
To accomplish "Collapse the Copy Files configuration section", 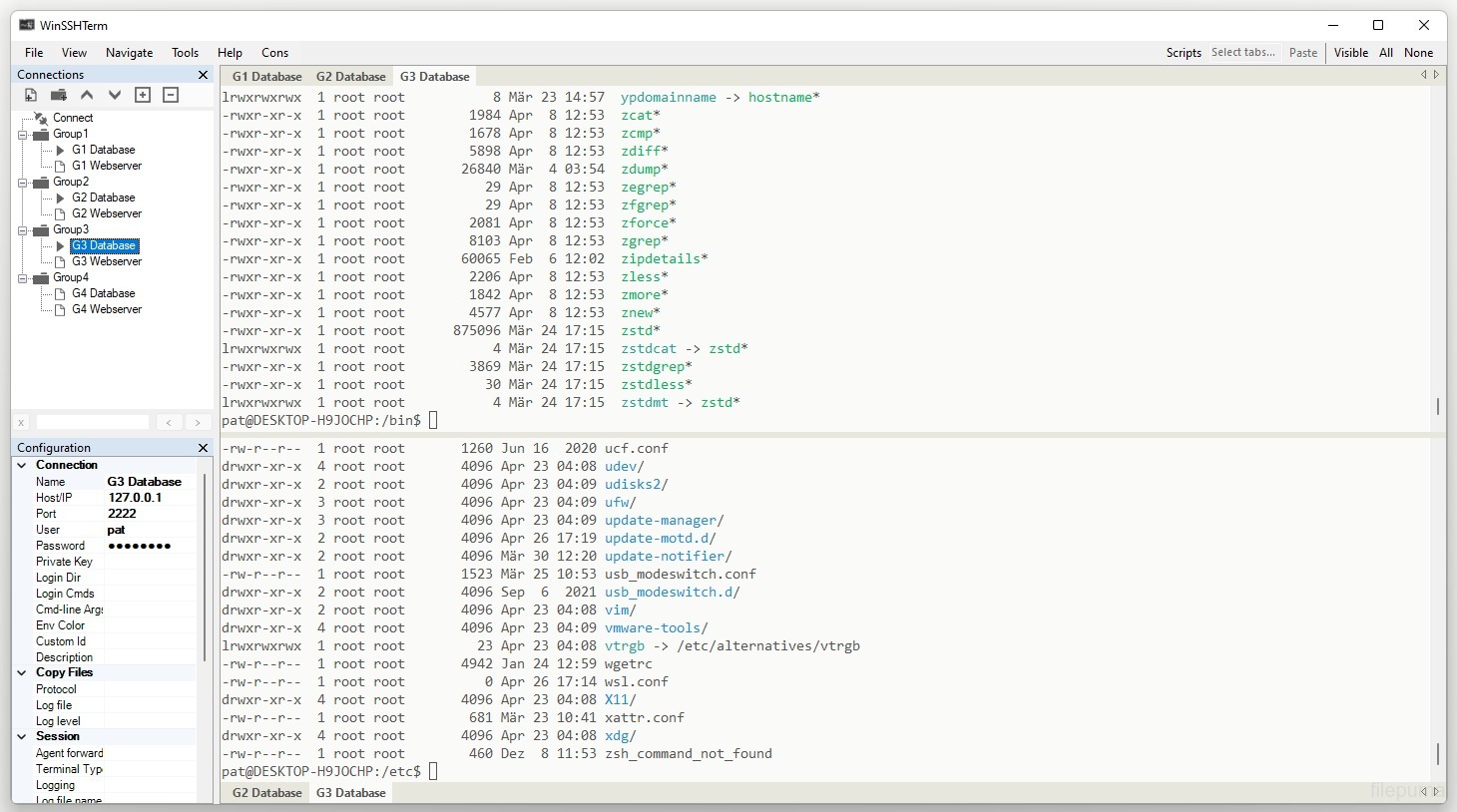I will point(22,672).
